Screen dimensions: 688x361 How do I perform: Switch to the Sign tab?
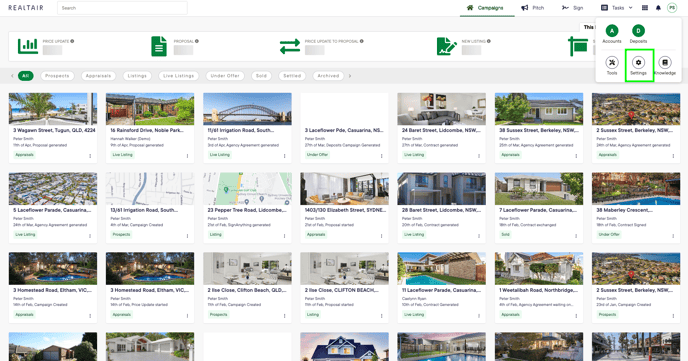point(573,8)
